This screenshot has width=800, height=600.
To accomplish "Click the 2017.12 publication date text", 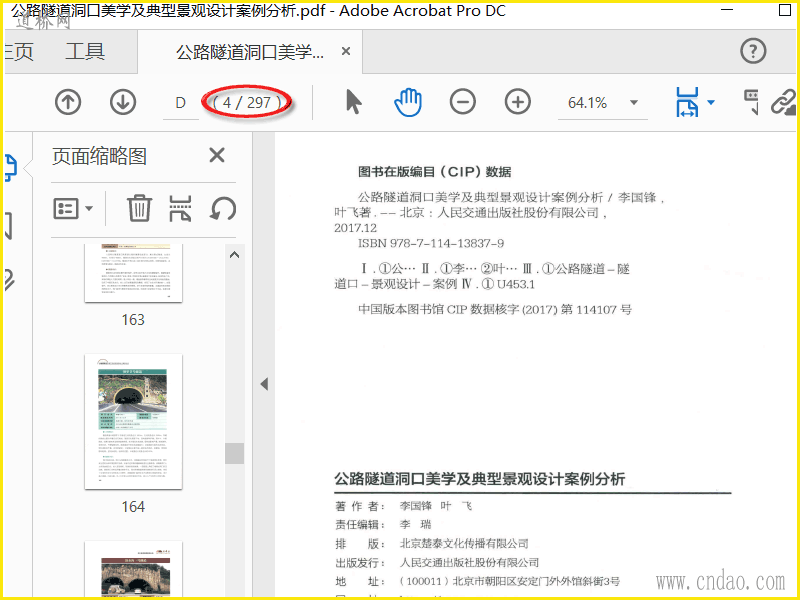I will [356, 228].
